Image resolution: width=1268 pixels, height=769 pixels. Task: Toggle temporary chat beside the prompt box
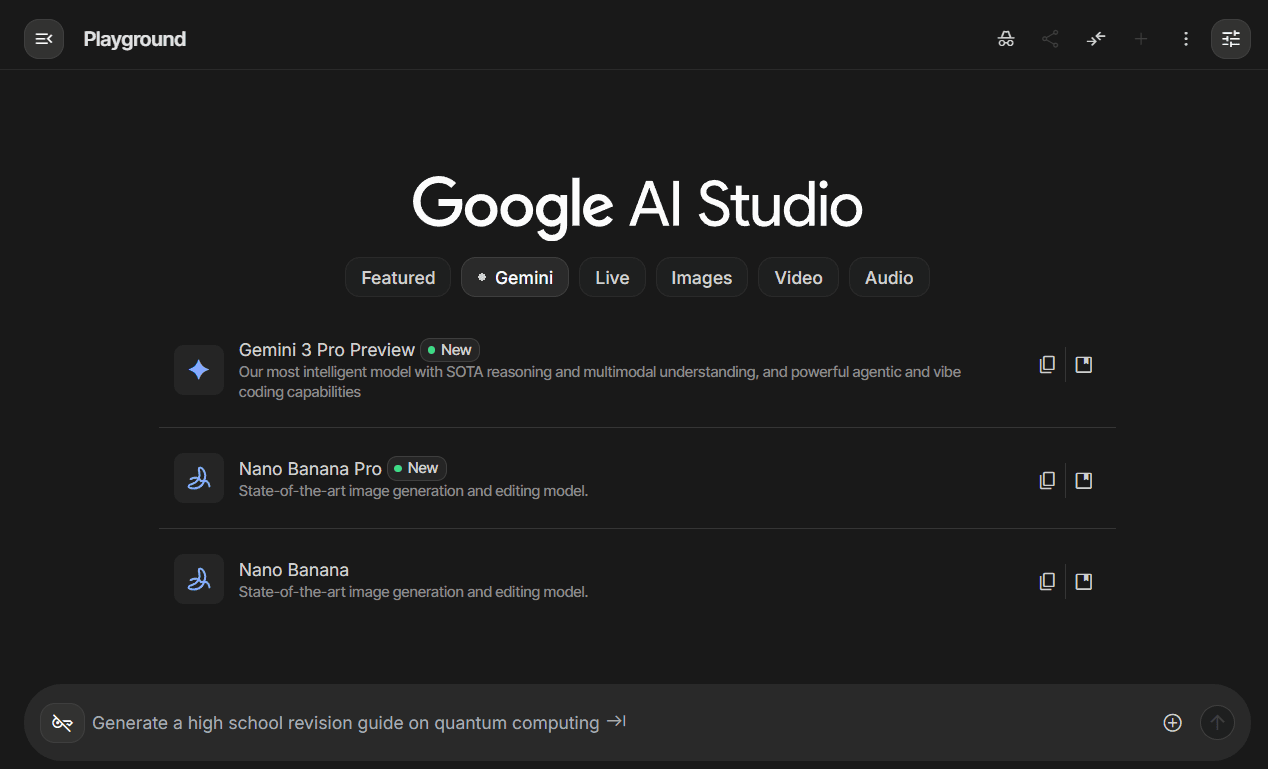tap(62, 723)
